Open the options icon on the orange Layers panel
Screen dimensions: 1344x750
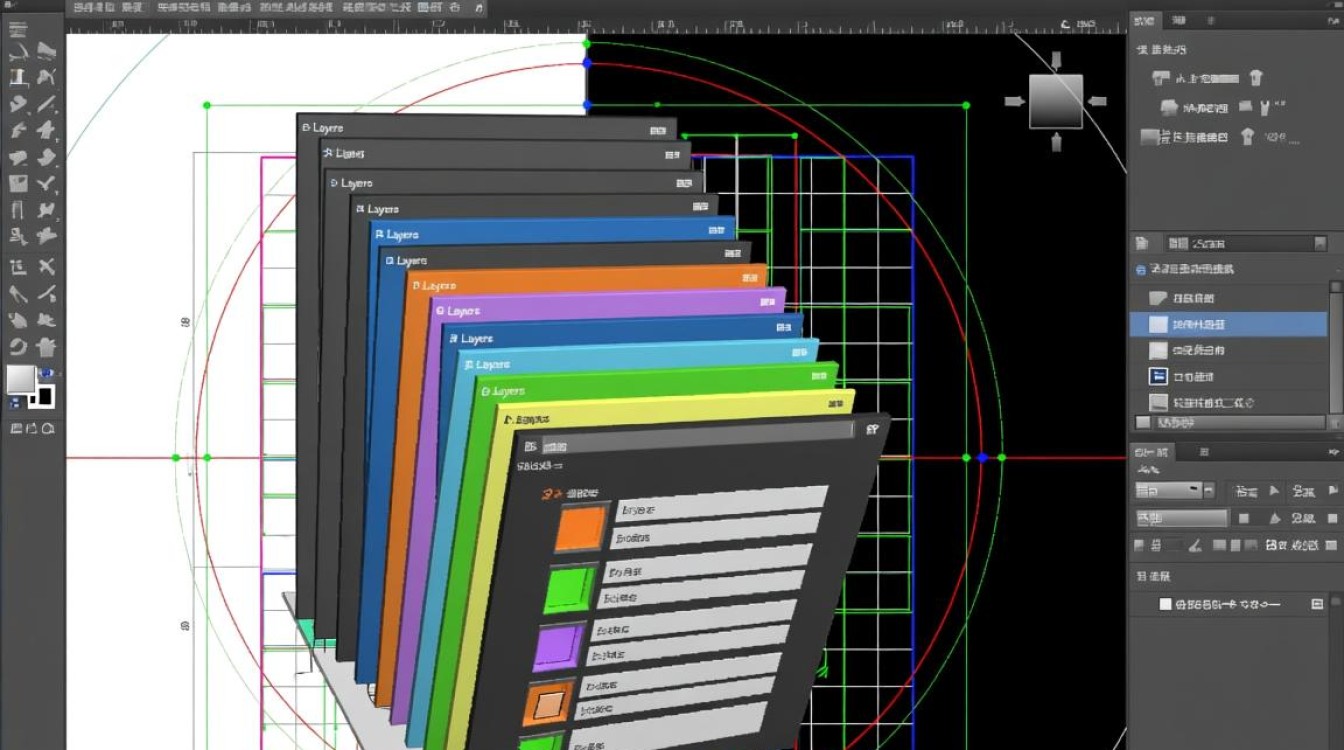(750, 277)
